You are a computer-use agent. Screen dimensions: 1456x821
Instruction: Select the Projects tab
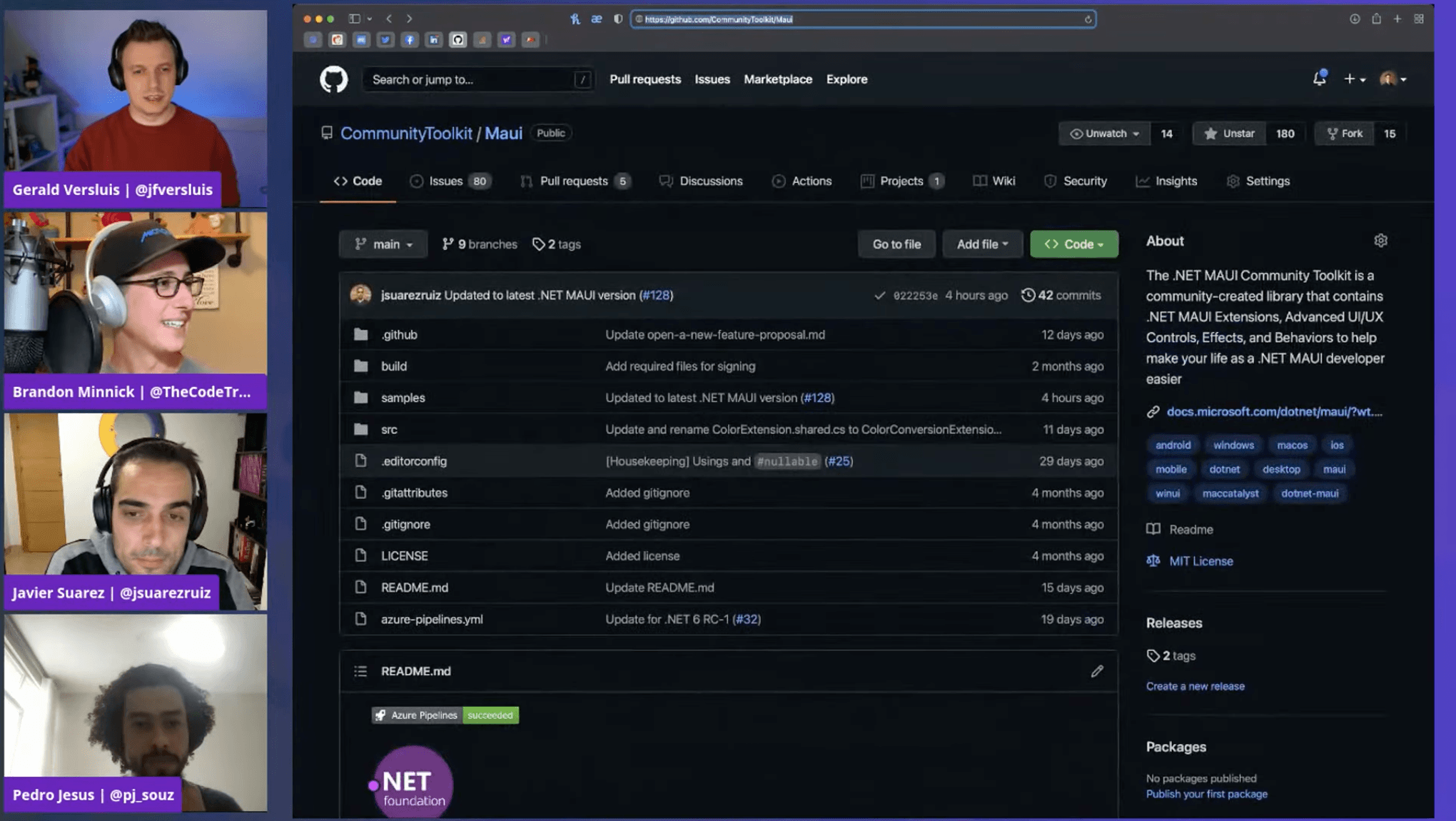(x=902, y=181)
